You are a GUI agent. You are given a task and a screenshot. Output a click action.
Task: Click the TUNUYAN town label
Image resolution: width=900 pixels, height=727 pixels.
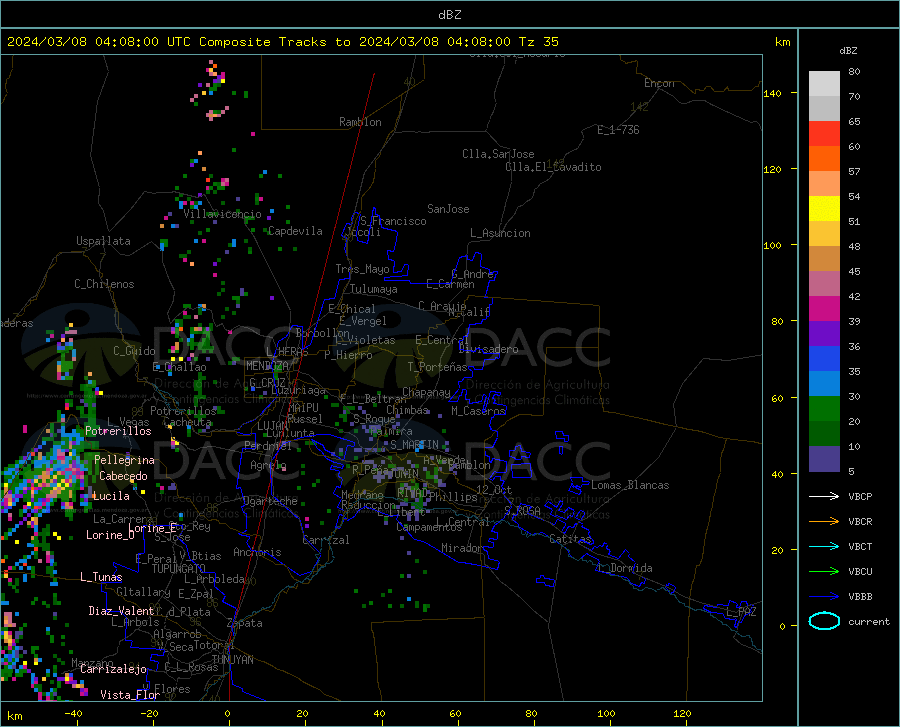pos(232,660)
